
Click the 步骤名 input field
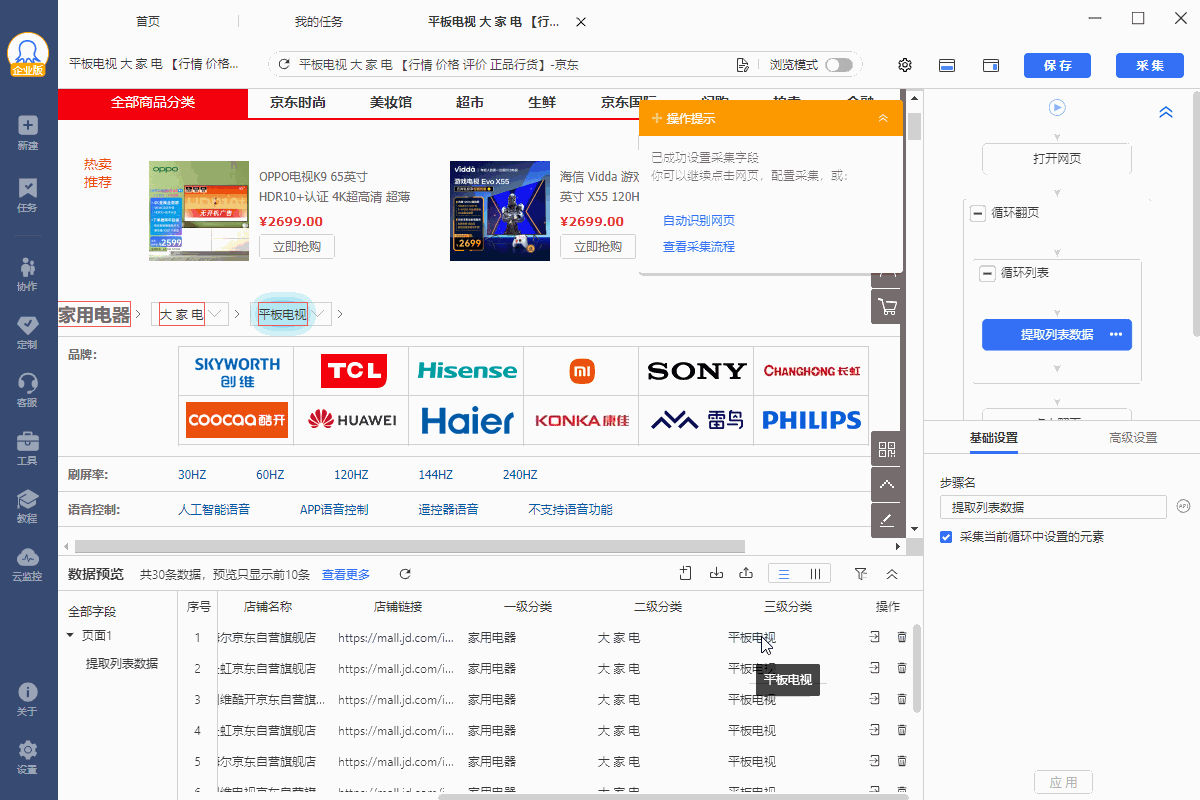[x=1053, y=507]
